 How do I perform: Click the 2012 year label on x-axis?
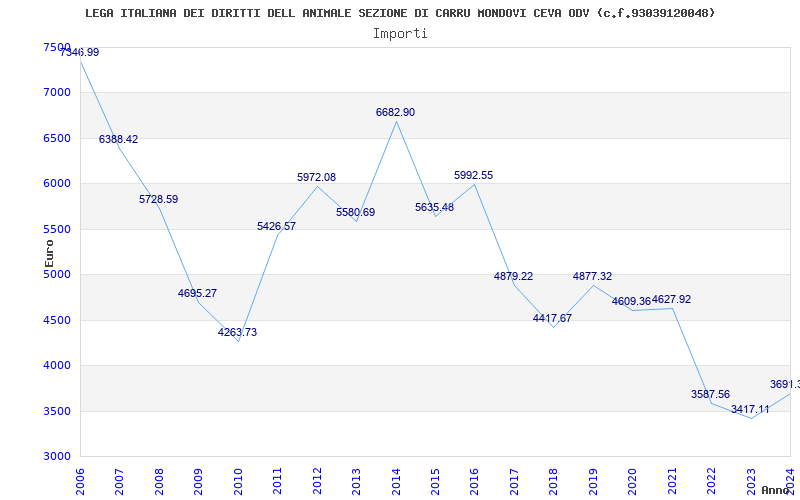click(x=317, y=483)
